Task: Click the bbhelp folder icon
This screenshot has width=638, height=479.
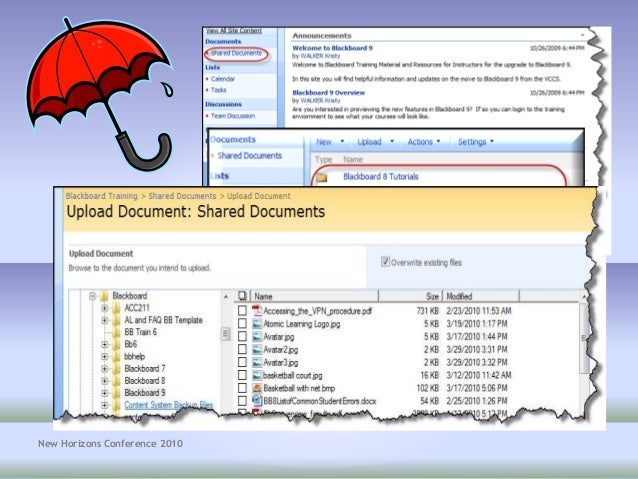Action: (116, 357)
